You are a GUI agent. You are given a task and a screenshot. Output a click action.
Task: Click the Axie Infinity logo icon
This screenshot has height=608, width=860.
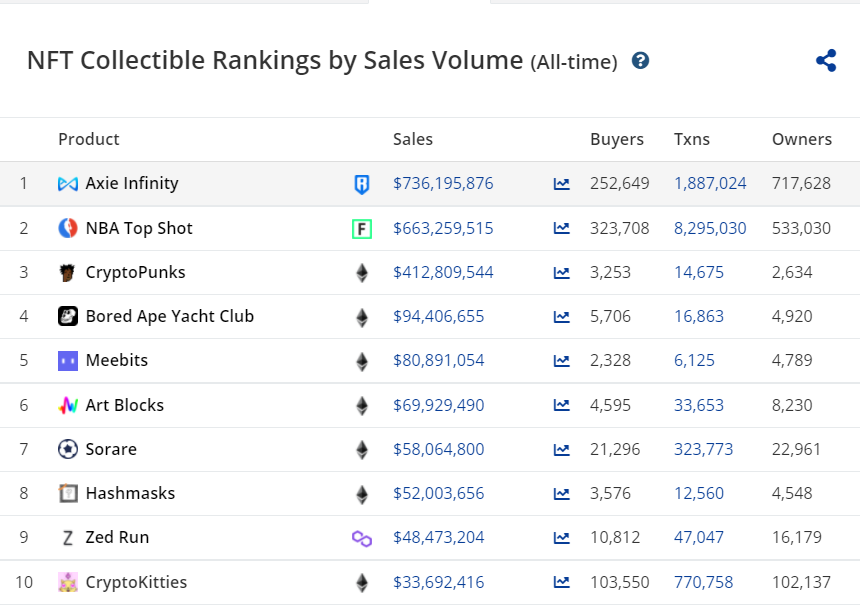click(67, 184)
